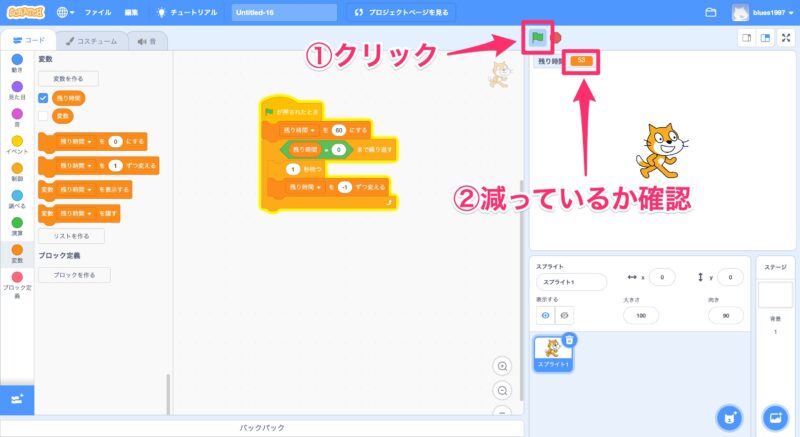Zoom in on the code workspace
Viewport: 800px width, 437px height.
click(502, 367)
